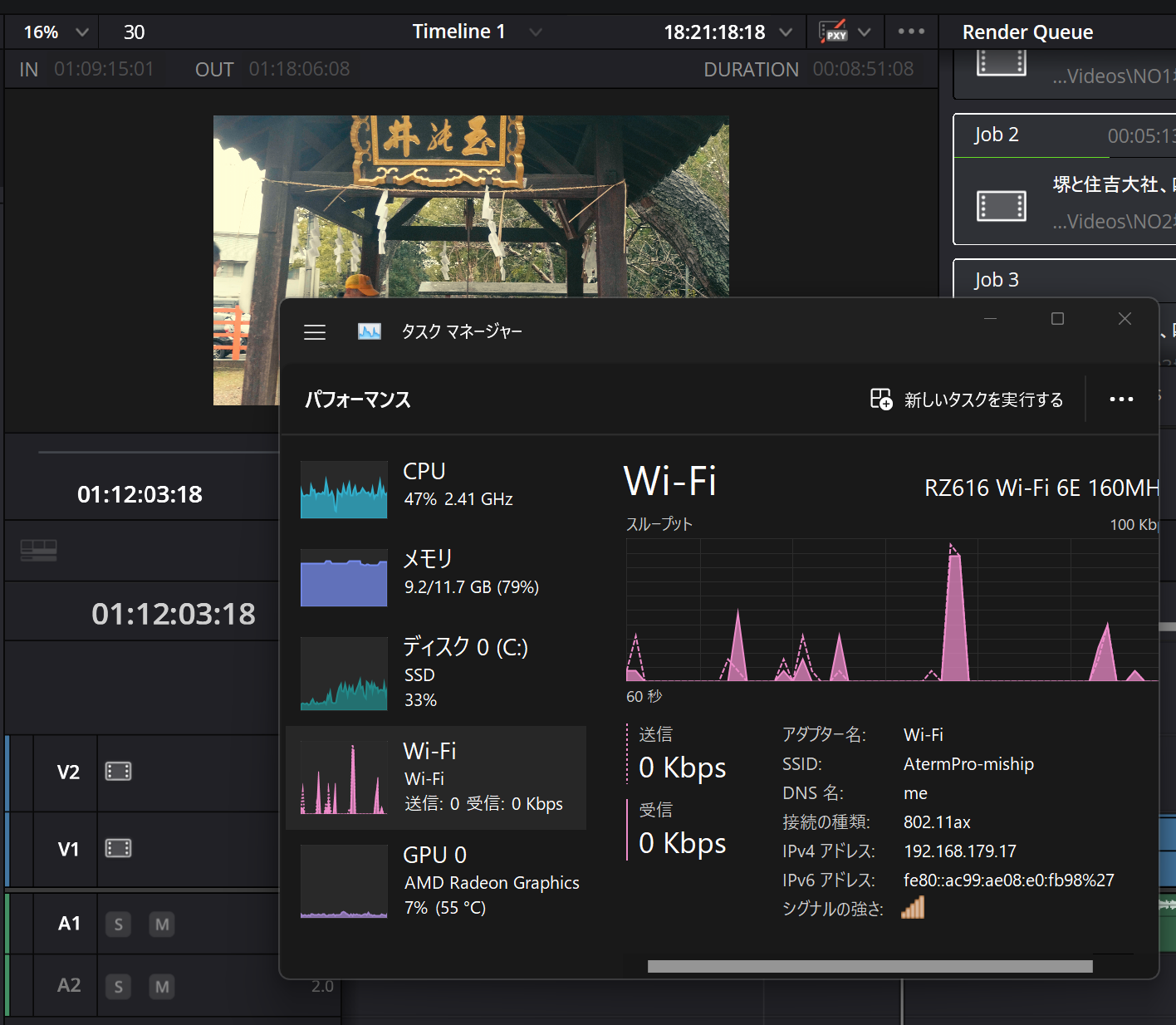Screen dimensions: 1176x1025
Task: Click Job 2 film clip icon
Action: pyautogui.click(x=1001, y=205)
